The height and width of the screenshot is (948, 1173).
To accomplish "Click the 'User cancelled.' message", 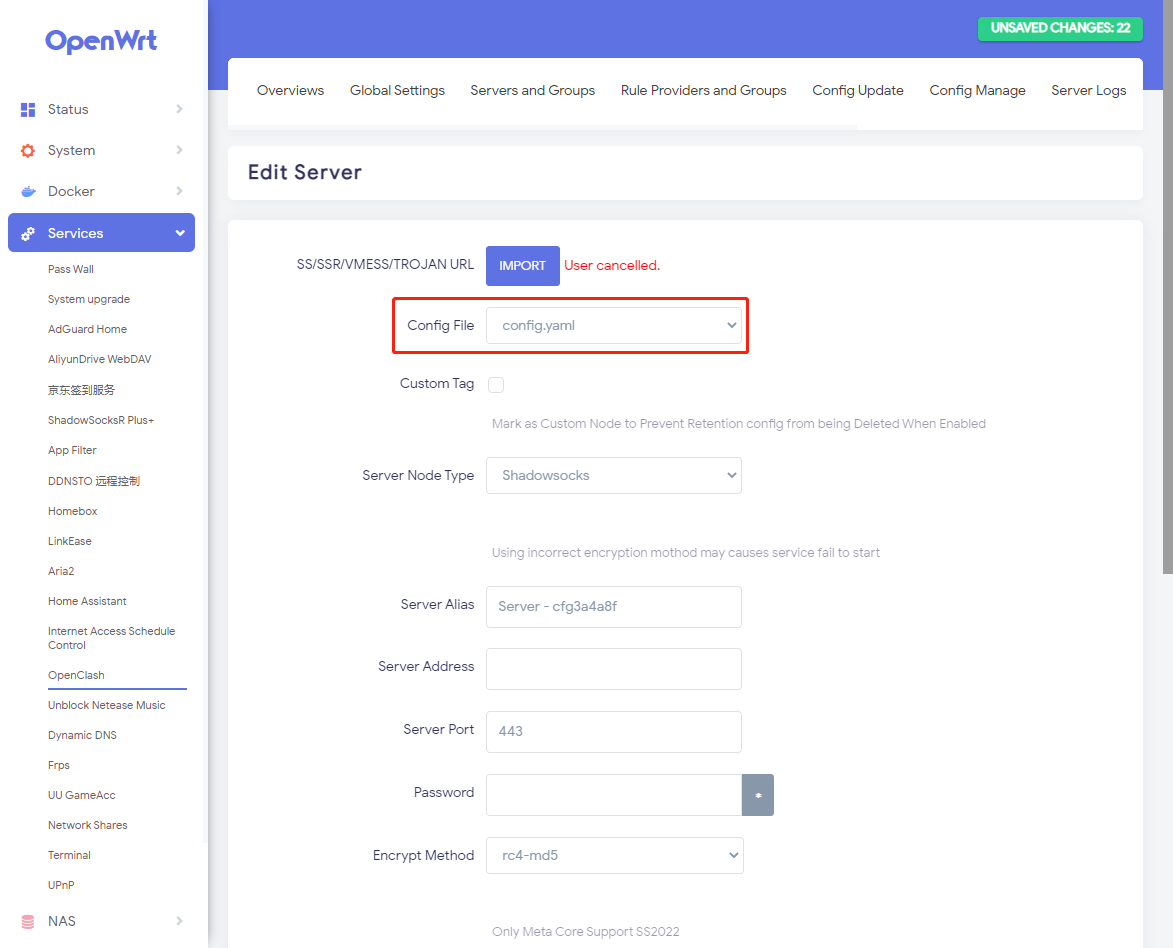I will [612, 266].
